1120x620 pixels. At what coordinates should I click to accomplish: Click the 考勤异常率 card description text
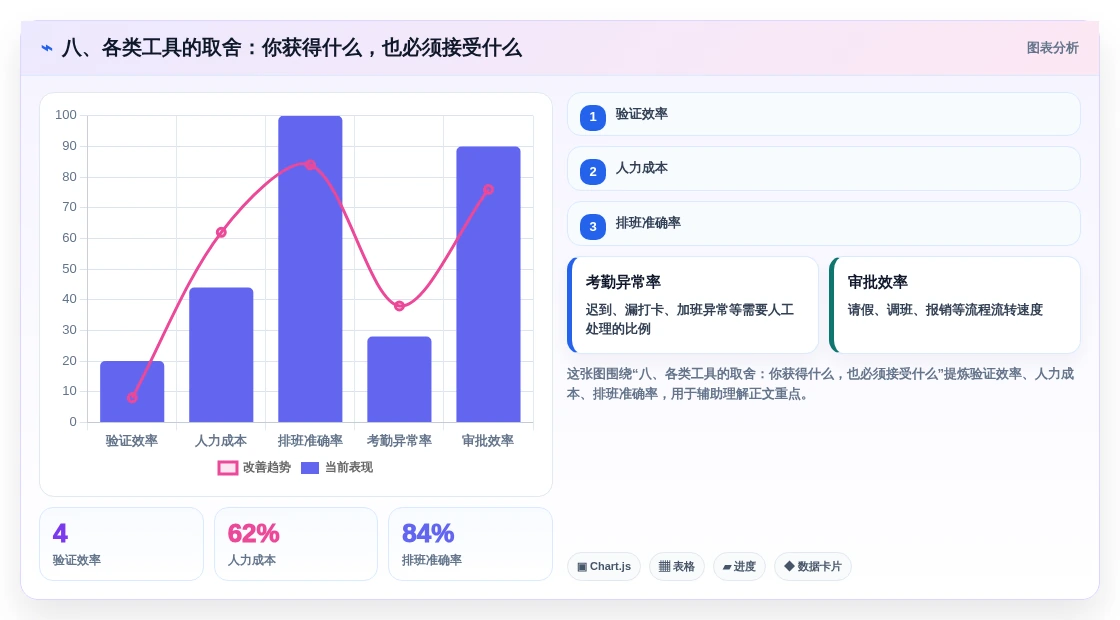pos(689,319)
